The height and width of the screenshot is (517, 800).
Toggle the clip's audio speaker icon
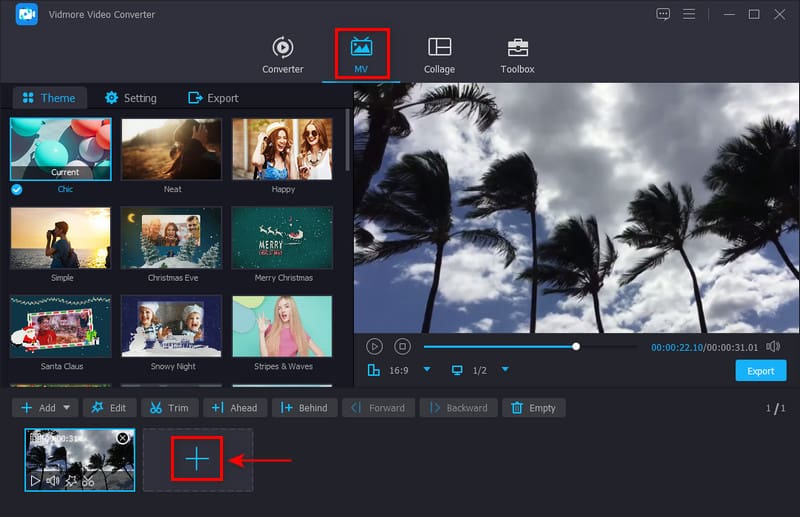(x=53, y=481)
